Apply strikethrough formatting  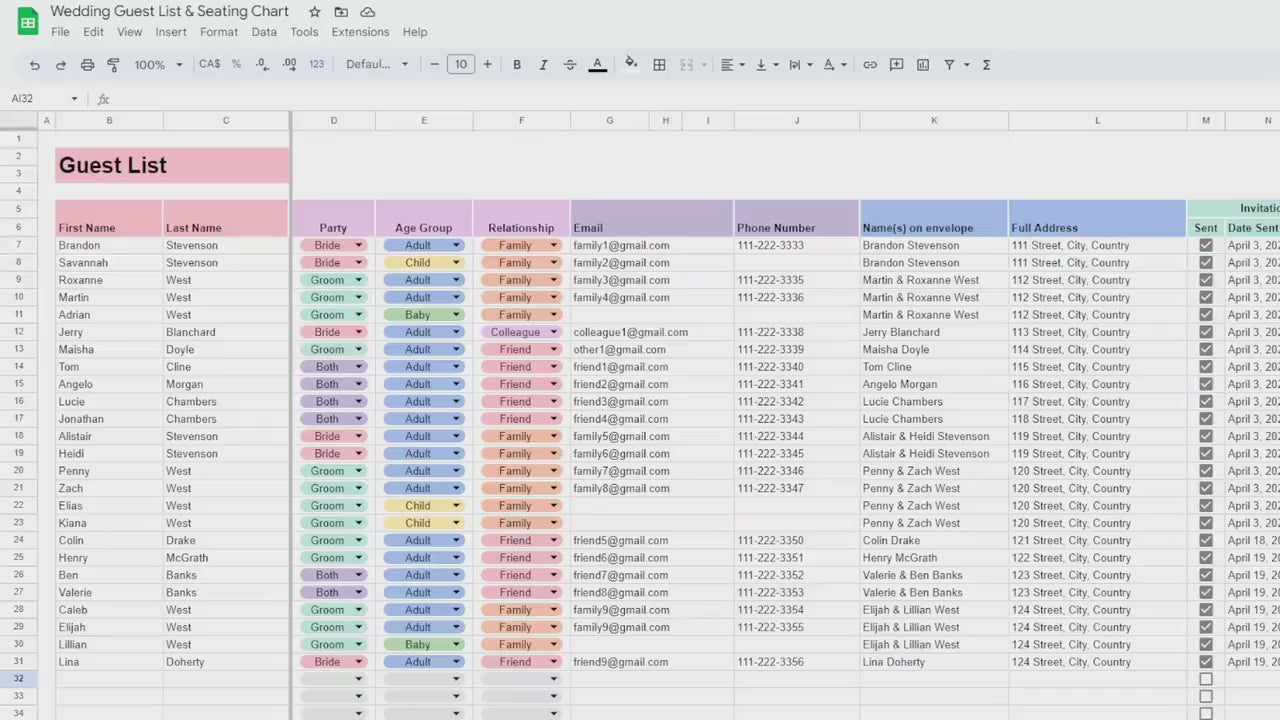pos(570,65)
